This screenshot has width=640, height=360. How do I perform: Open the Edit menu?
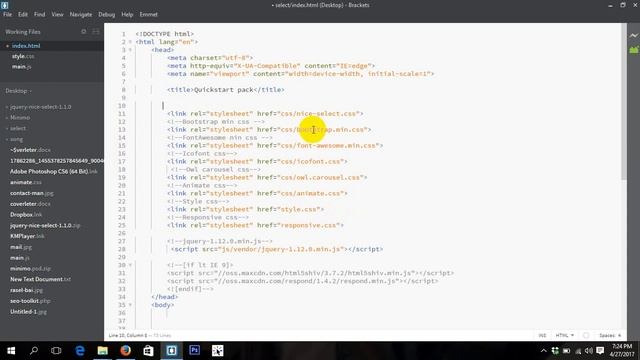tap(23, 14)
